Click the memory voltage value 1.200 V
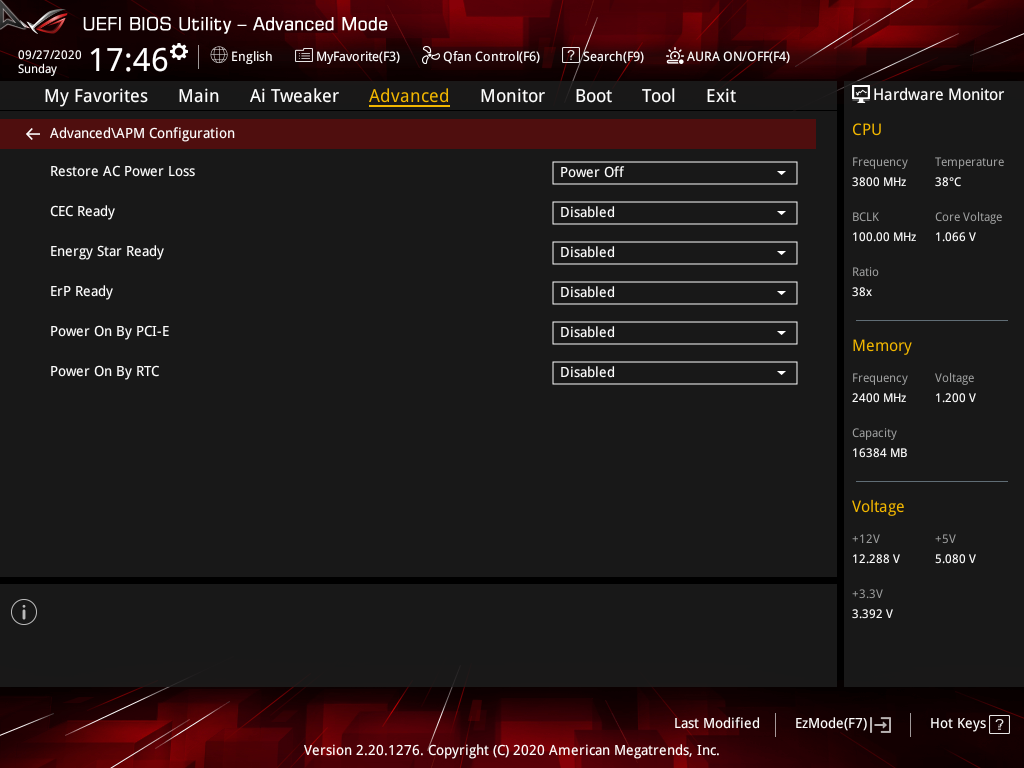1024x768 pixels. [x=955, y=398]
